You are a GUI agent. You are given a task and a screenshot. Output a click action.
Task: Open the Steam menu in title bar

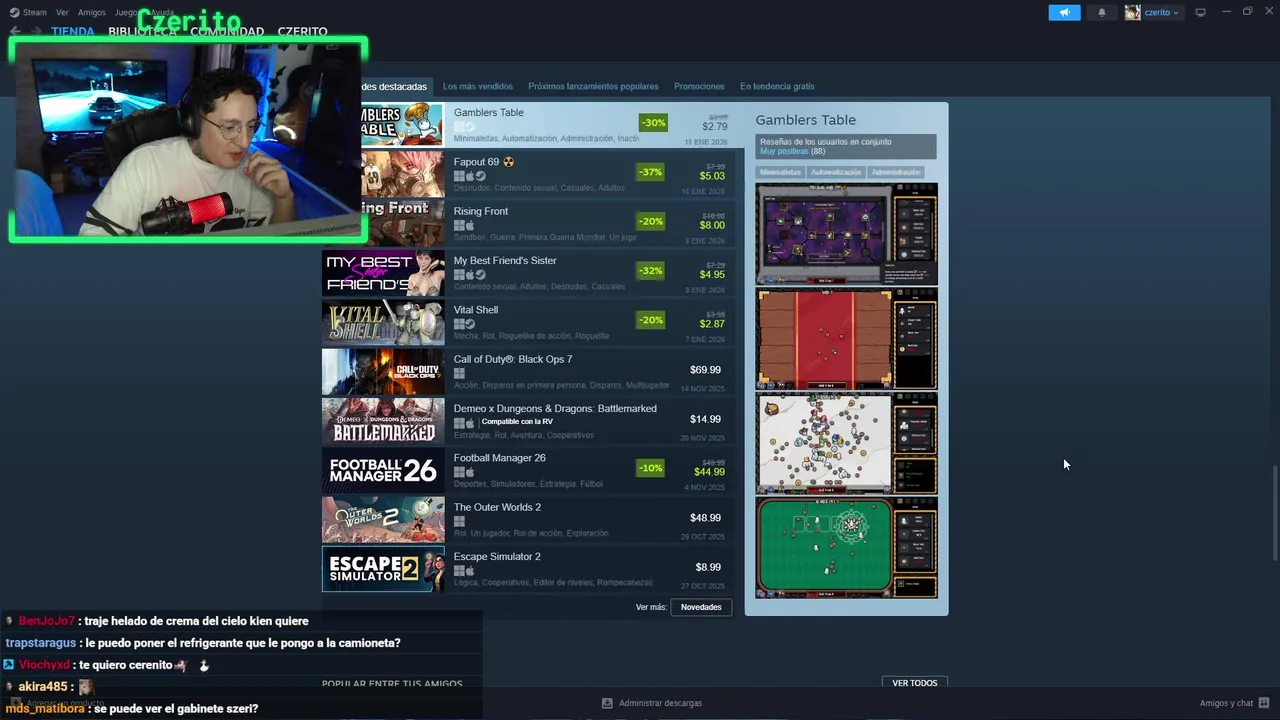[x=29, y=12]
